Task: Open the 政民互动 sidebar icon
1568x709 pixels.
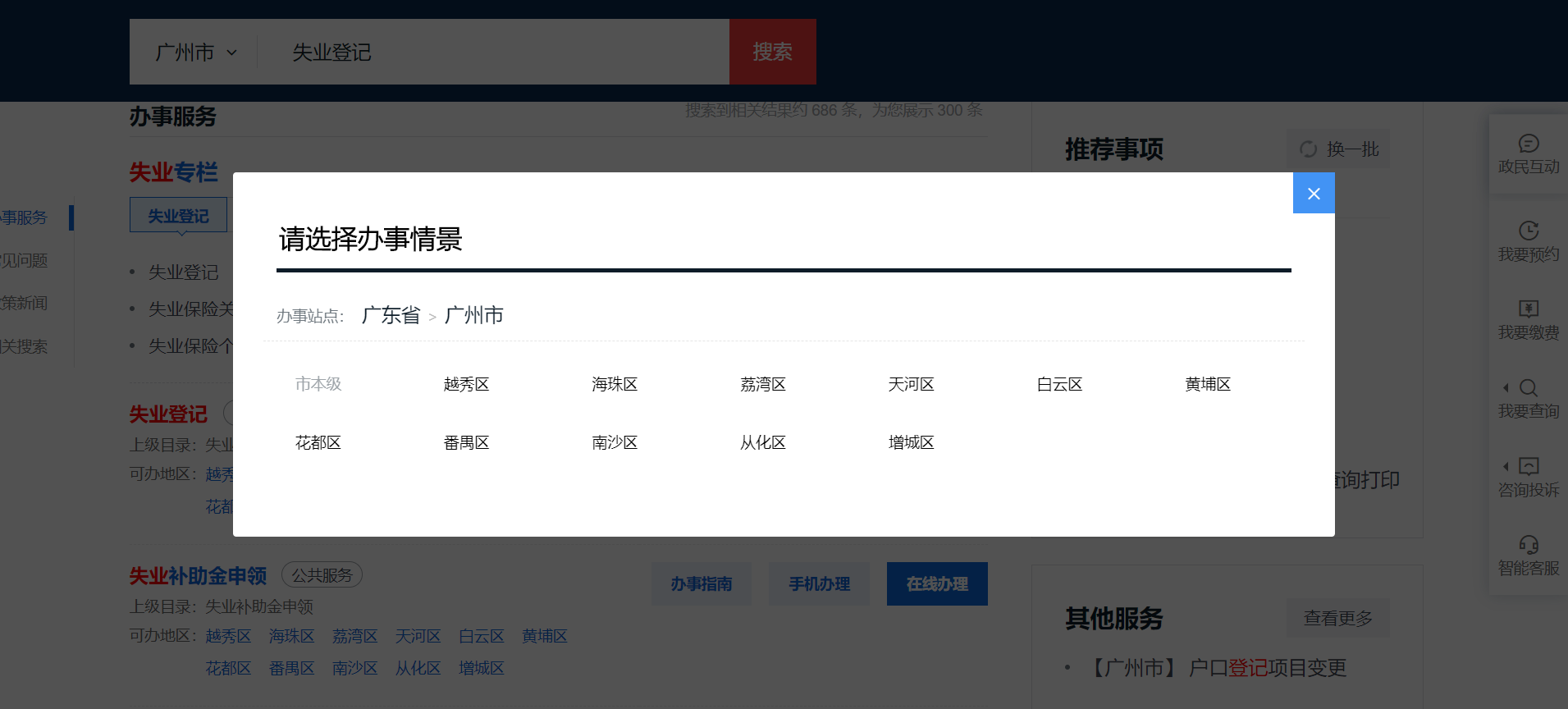Action: pos(1528,144)
